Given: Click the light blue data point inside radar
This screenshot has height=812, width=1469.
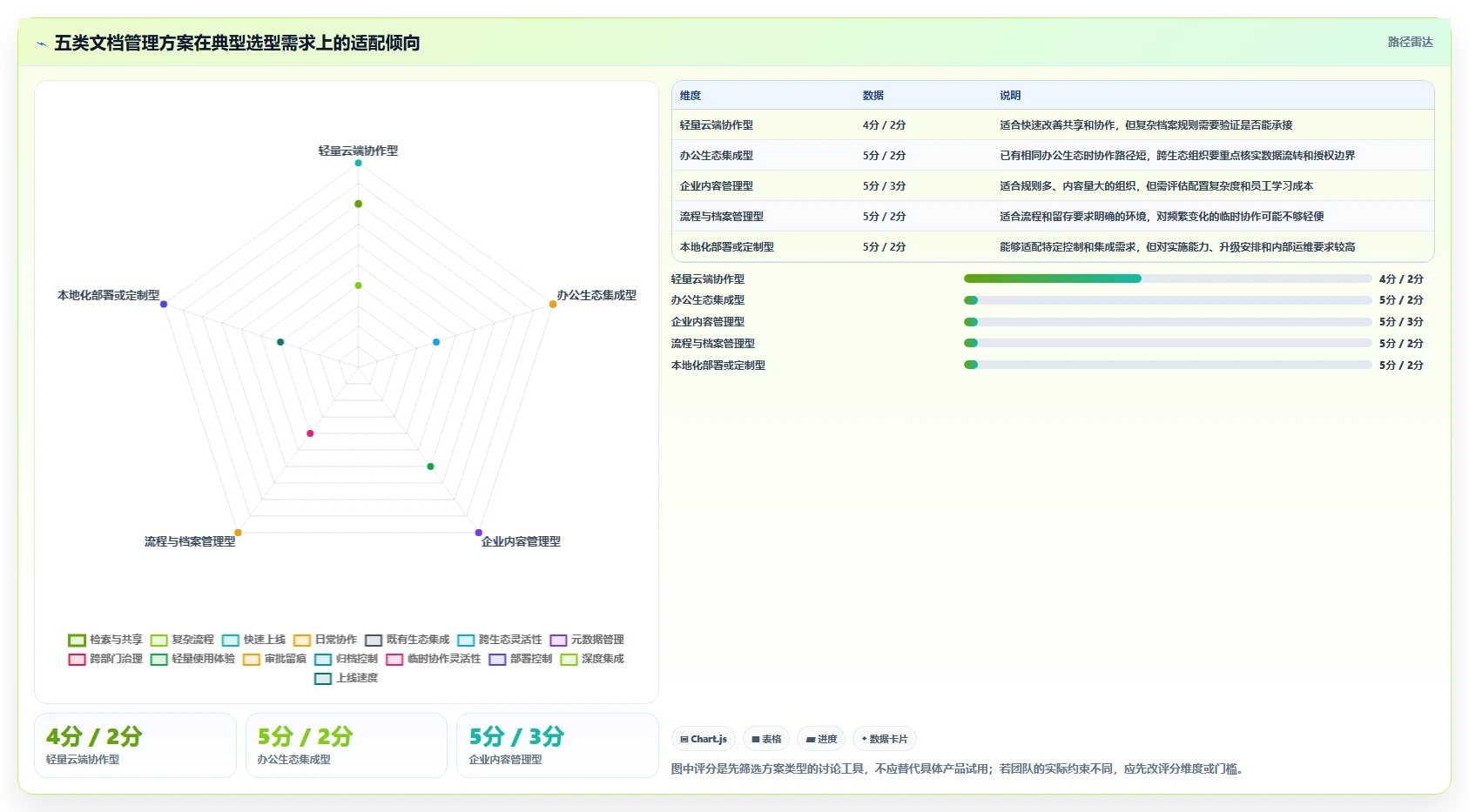Looking at the screenshot, I should pos(436,342).
